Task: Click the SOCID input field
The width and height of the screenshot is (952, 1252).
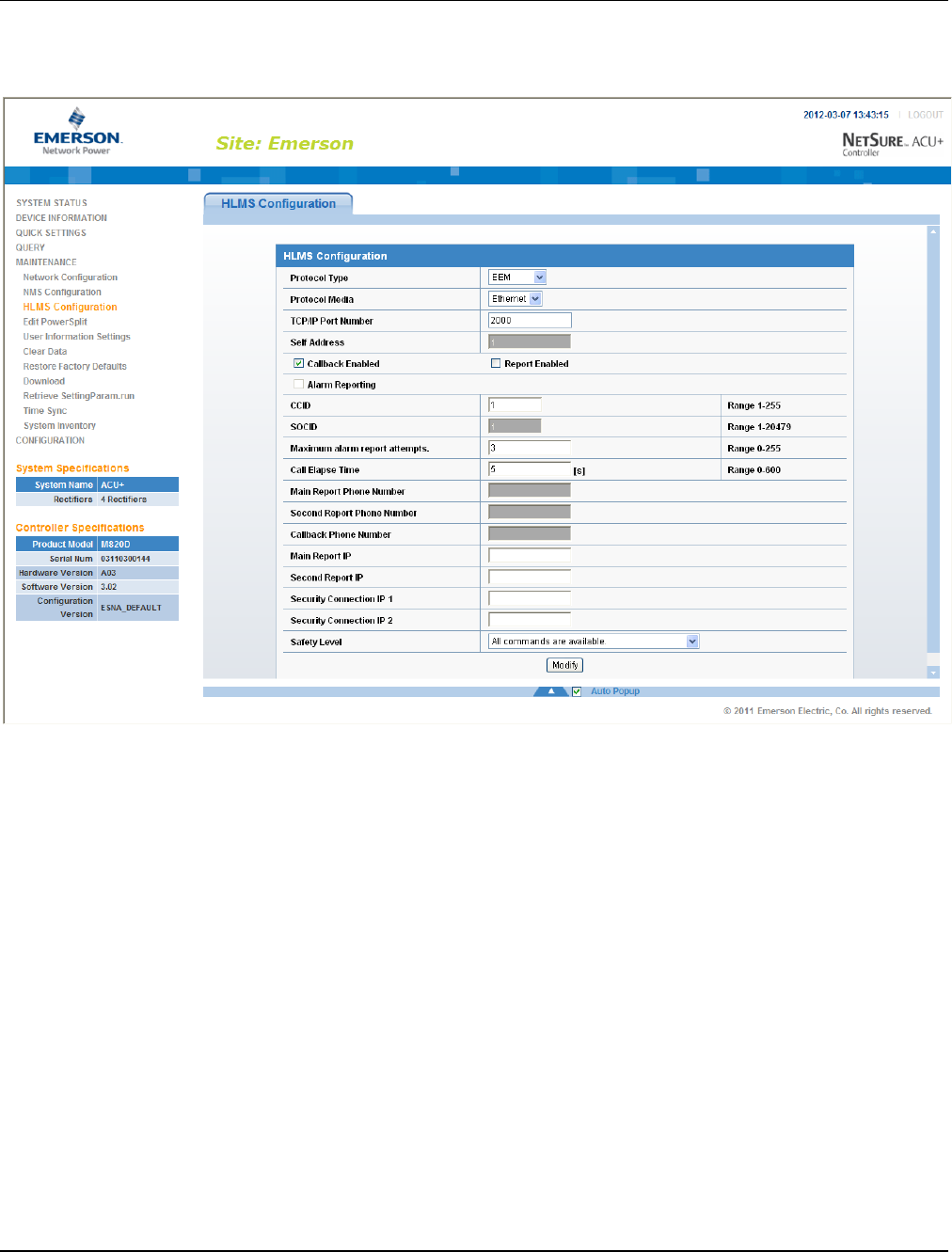Action: 515,426
